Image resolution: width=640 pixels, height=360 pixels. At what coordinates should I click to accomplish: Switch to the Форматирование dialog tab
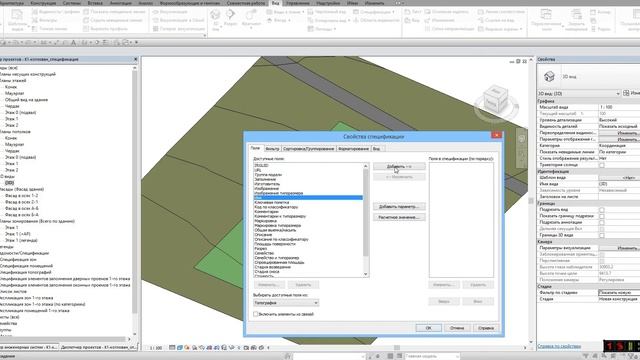pos(353,149)
